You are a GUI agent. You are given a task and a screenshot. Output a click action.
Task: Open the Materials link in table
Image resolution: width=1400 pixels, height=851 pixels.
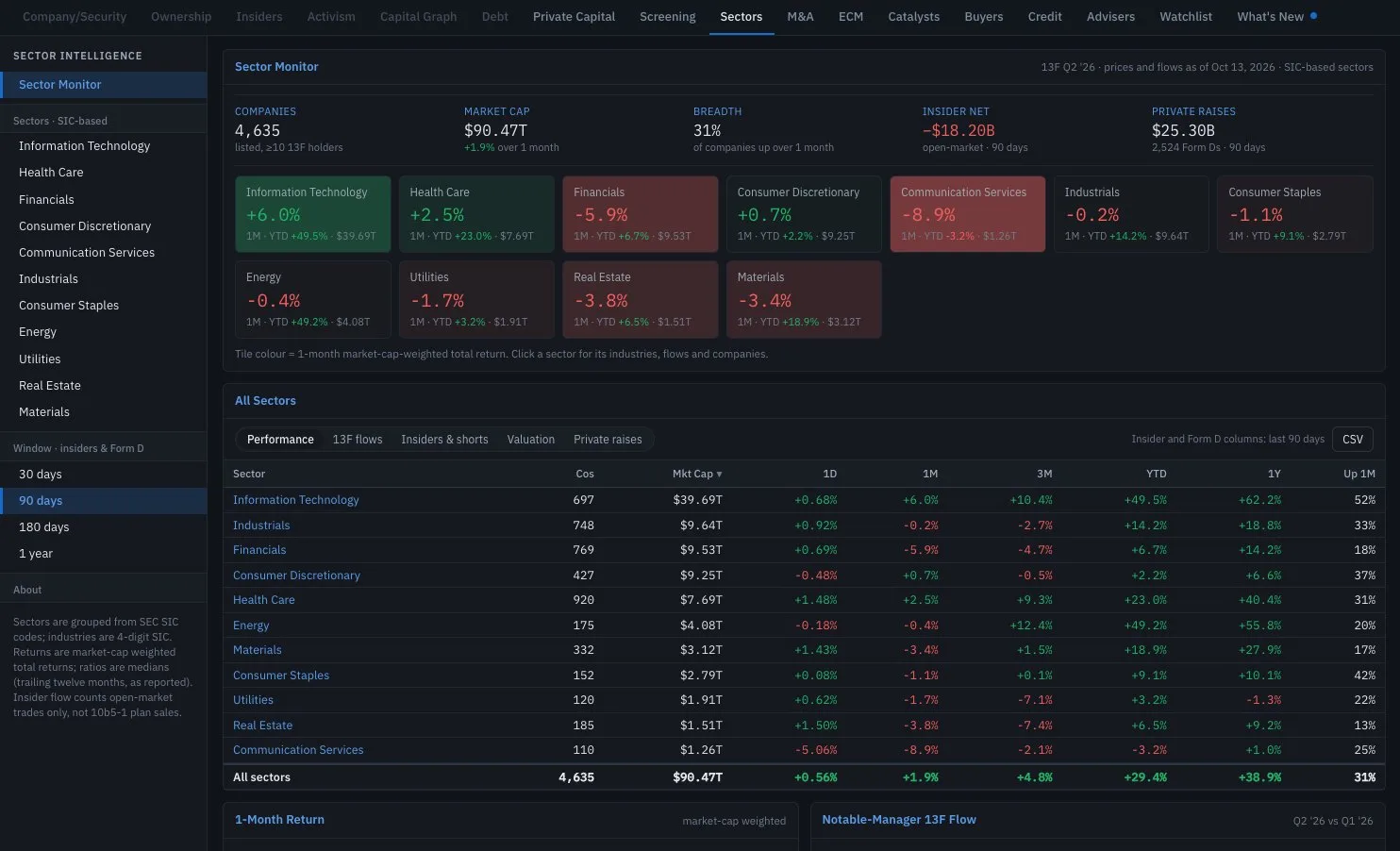pos(258,650)
